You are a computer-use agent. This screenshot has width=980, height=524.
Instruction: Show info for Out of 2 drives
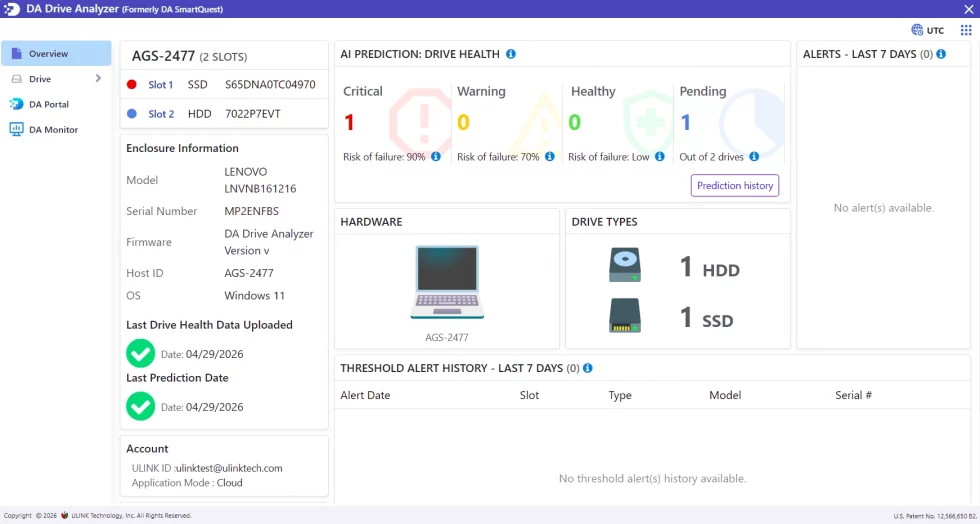[x=754, y=157]
